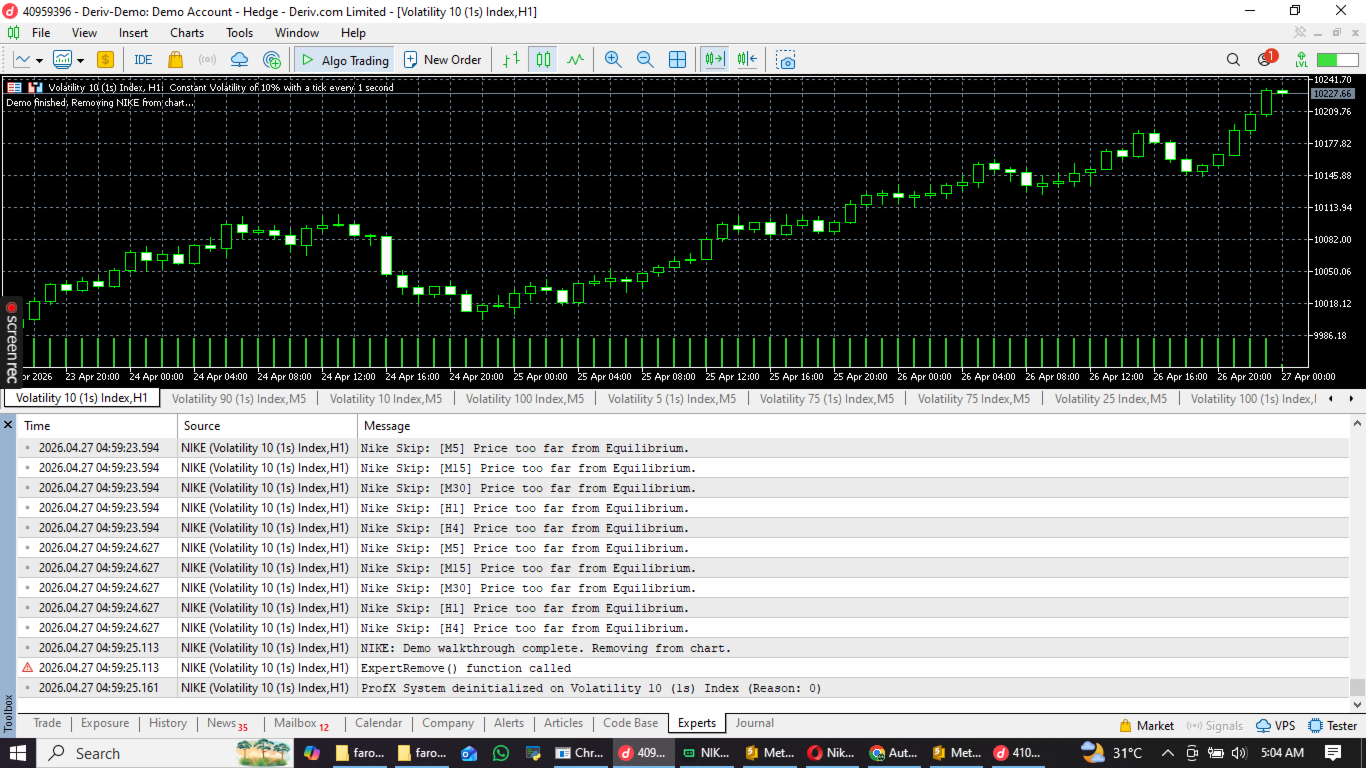Switch to Volatility 90 (1s) Index,M5 chart tab

(x=239, y=399)
